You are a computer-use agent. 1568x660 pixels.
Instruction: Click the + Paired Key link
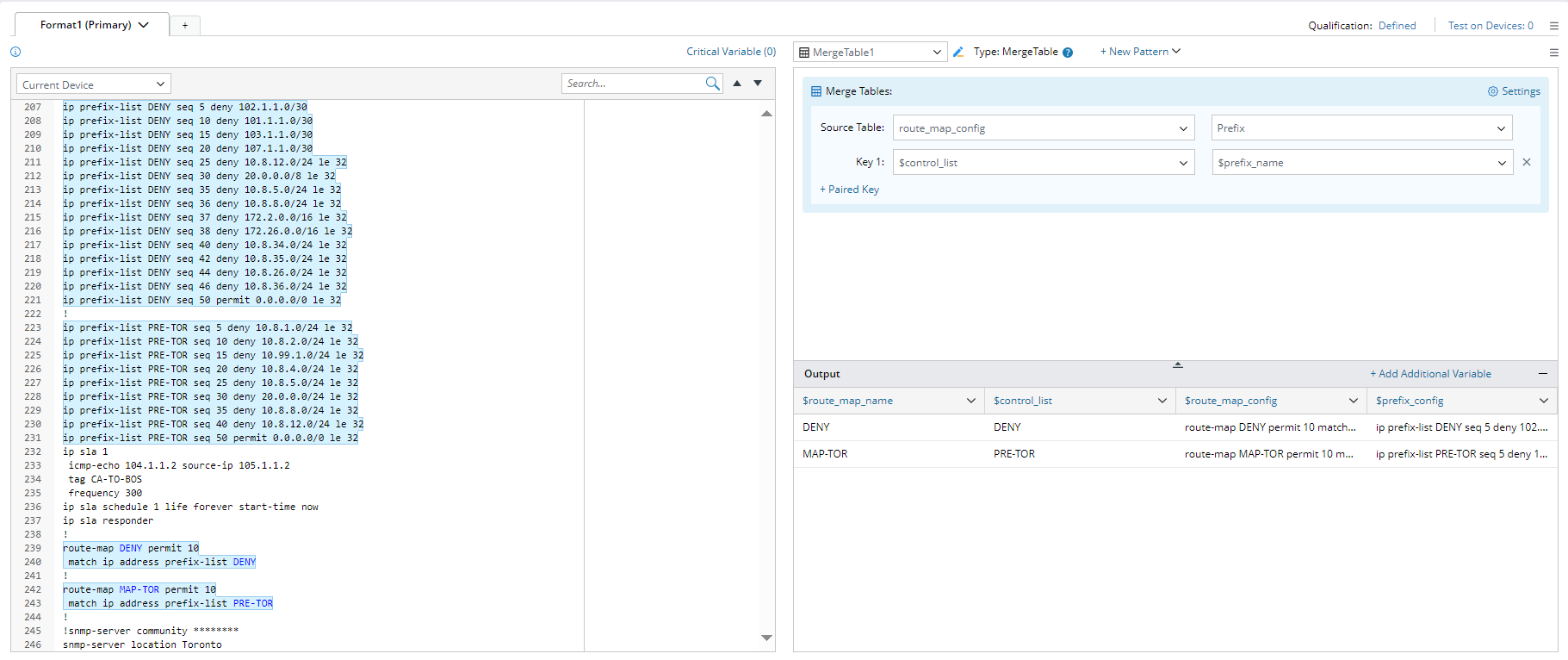[849, 190]
